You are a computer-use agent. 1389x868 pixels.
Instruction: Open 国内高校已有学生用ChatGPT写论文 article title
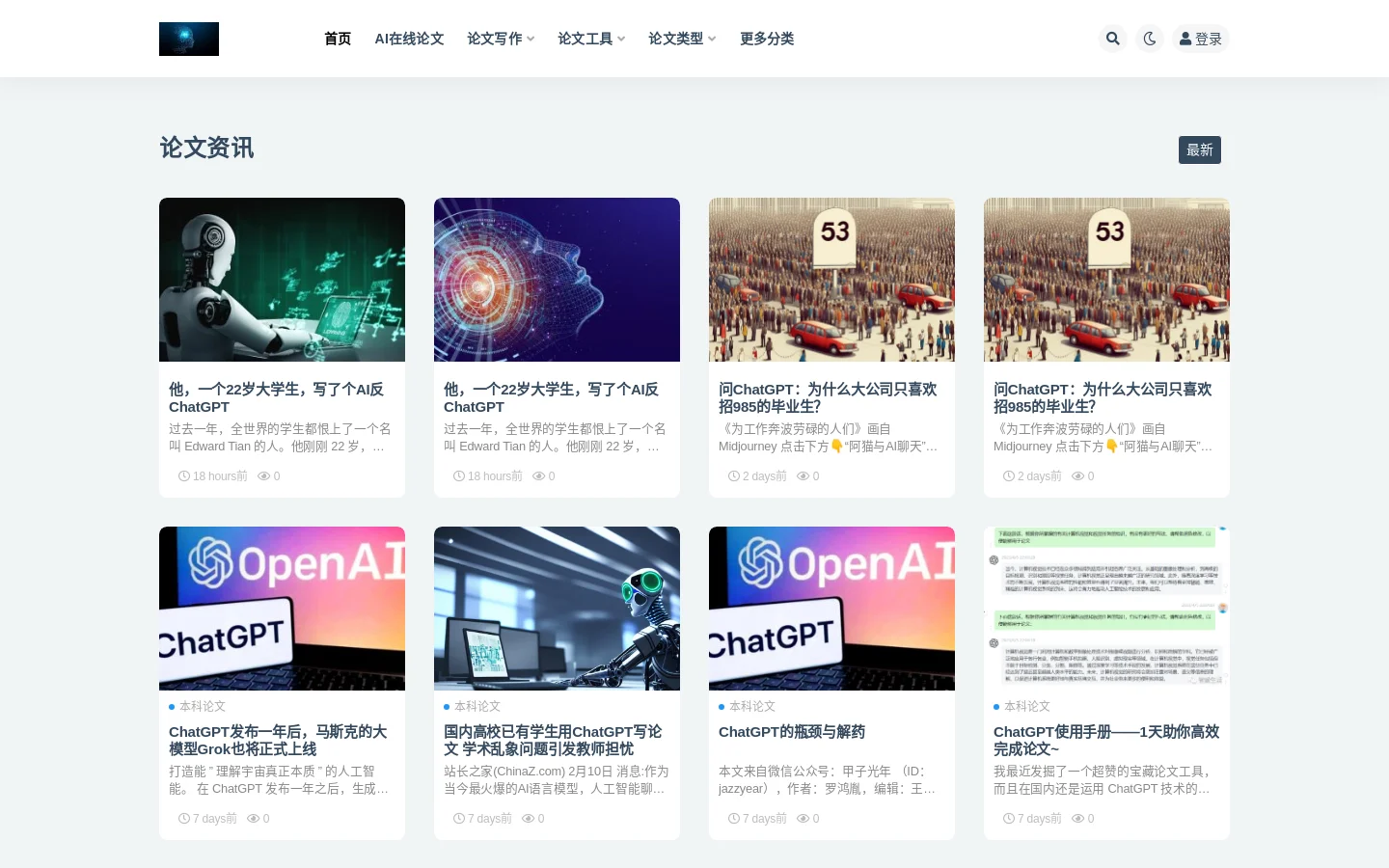(x=553, y=740)
